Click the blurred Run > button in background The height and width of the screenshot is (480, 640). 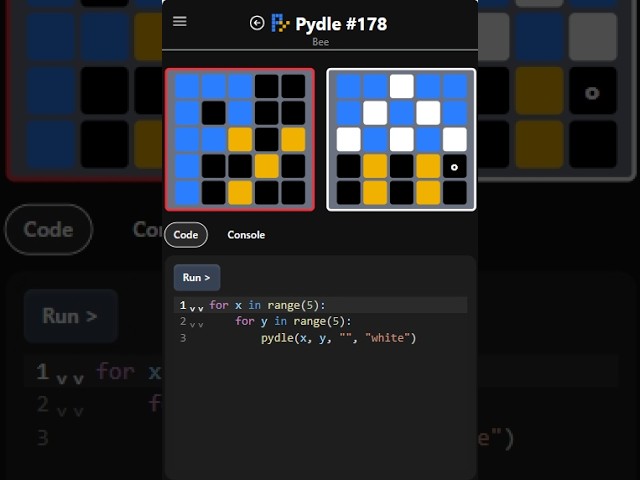click(71, 316)
